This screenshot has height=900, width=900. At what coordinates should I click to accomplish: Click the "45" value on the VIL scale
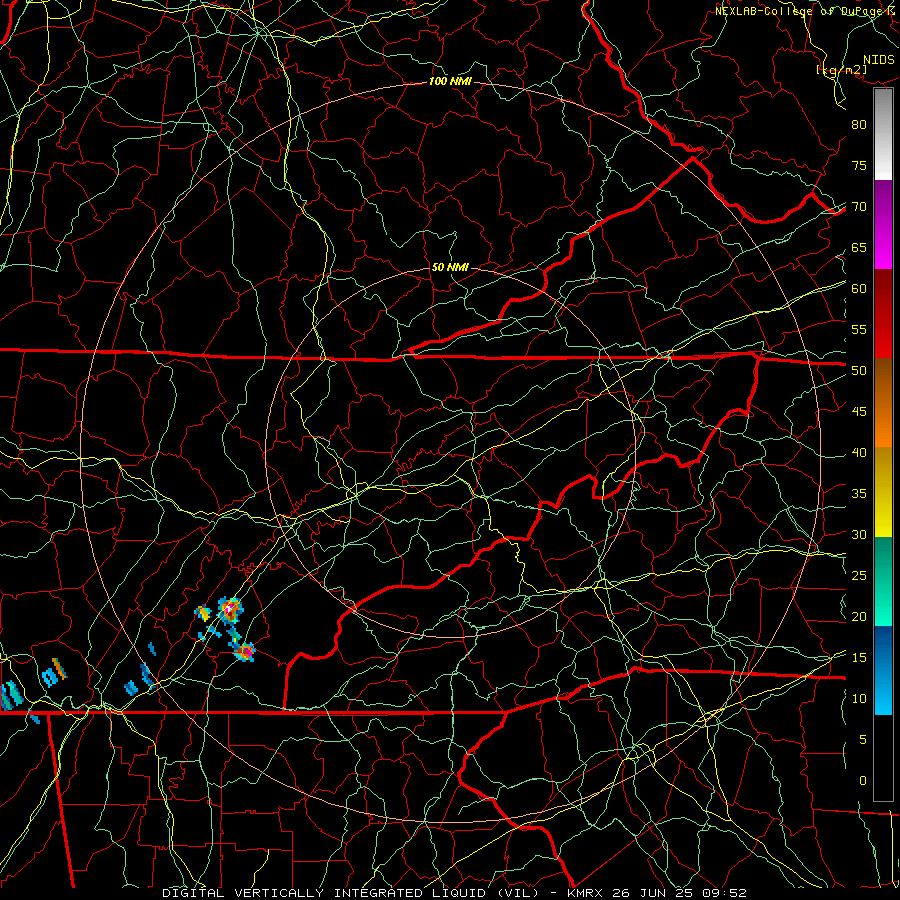point(859,412)
